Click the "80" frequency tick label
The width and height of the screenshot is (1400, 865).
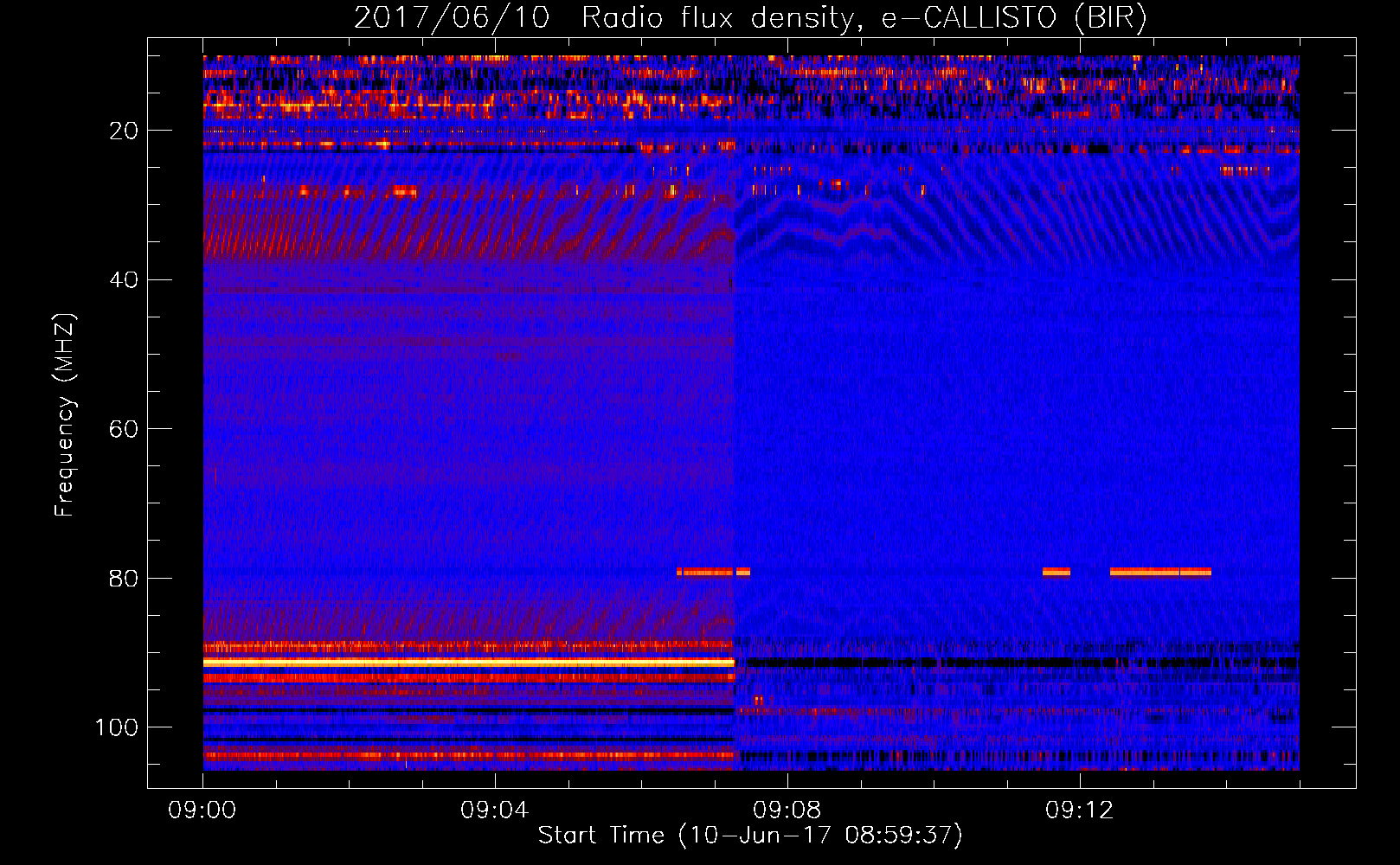tap(124, 578)
